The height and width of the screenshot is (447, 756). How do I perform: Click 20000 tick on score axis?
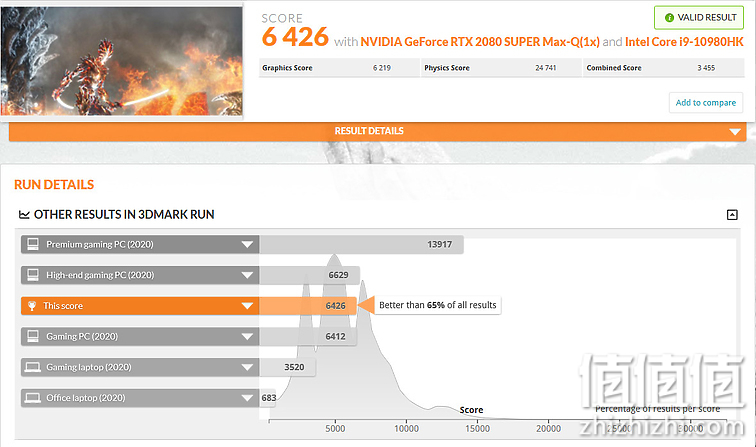pyautogui.click(x=548, y=429)
